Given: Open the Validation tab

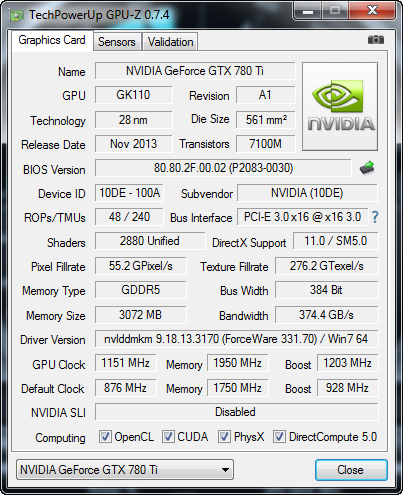Looking at the screenshot, I should [x=170, y=42].
